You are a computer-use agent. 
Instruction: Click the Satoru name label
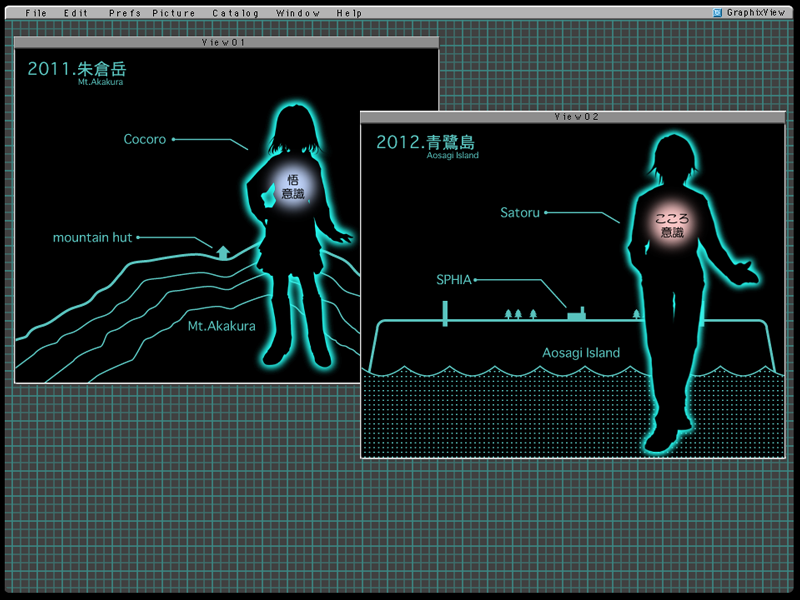point(520,213)
